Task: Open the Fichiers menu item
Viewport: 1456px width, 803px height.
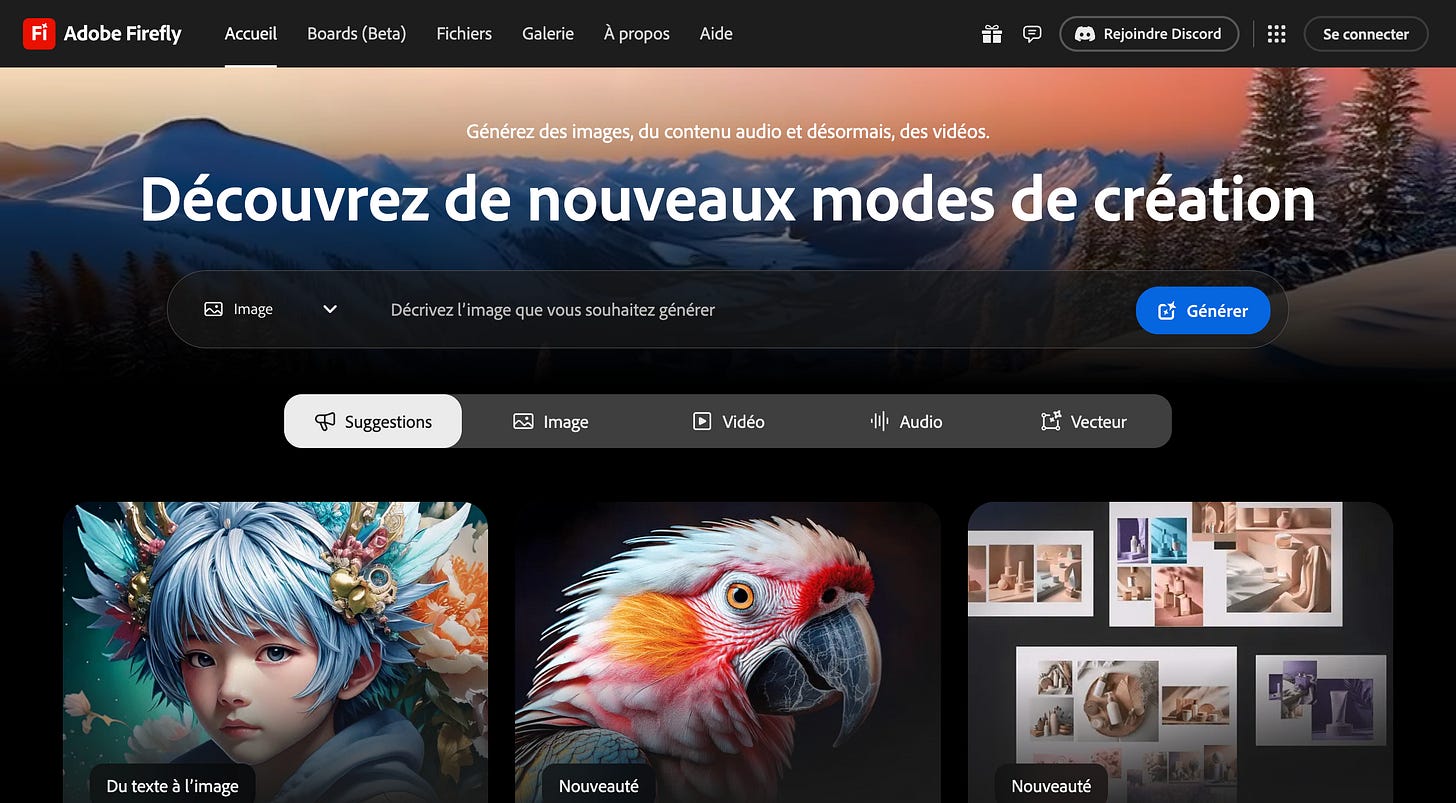Action: coord(464,34)
